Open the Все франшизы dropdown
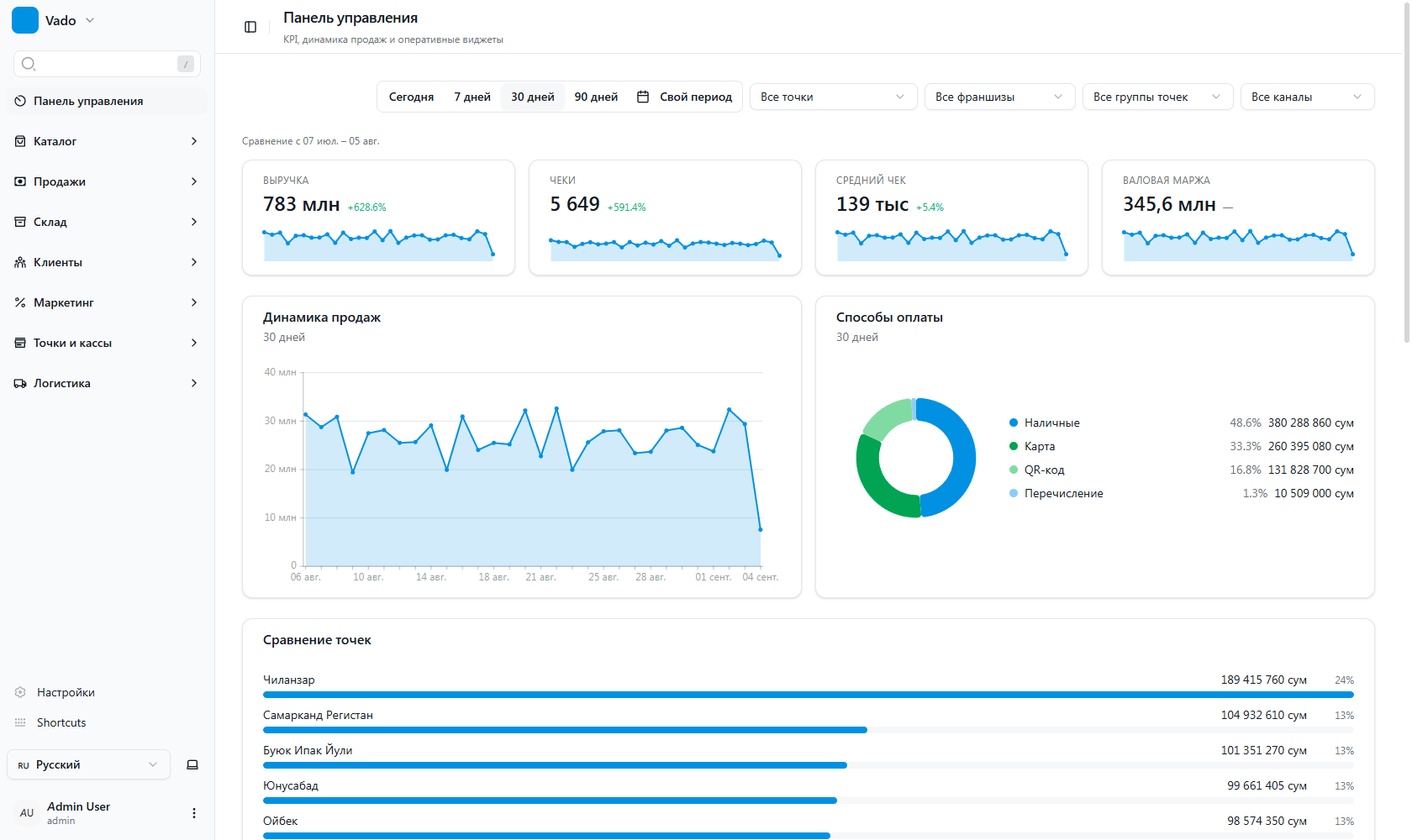The height and width of the screenshot is (840, 1412). pyautogui.click(x=999, y=97)
